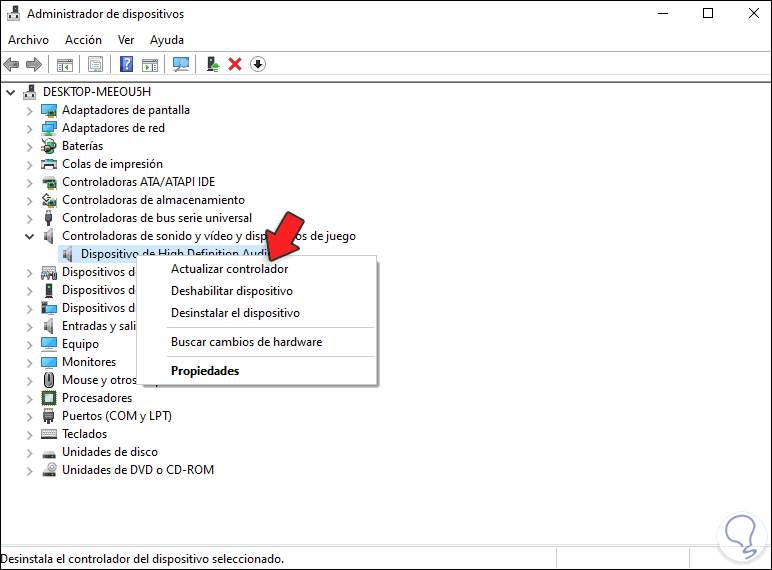772x570 pixels.
Task: Select the Unidades de disco label
Action: (x=110, y=452)
